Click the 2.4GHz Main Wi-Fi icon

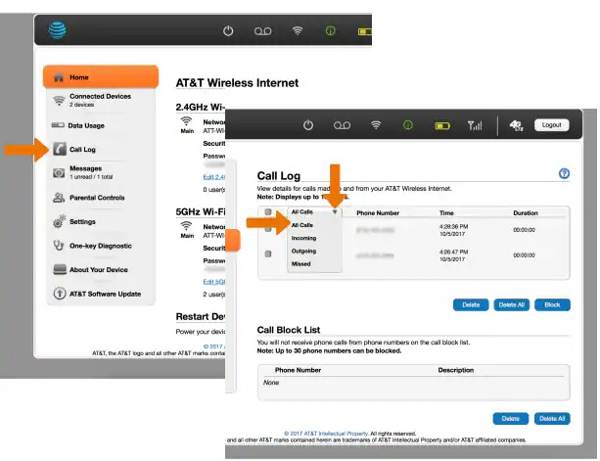pos(186,121)
